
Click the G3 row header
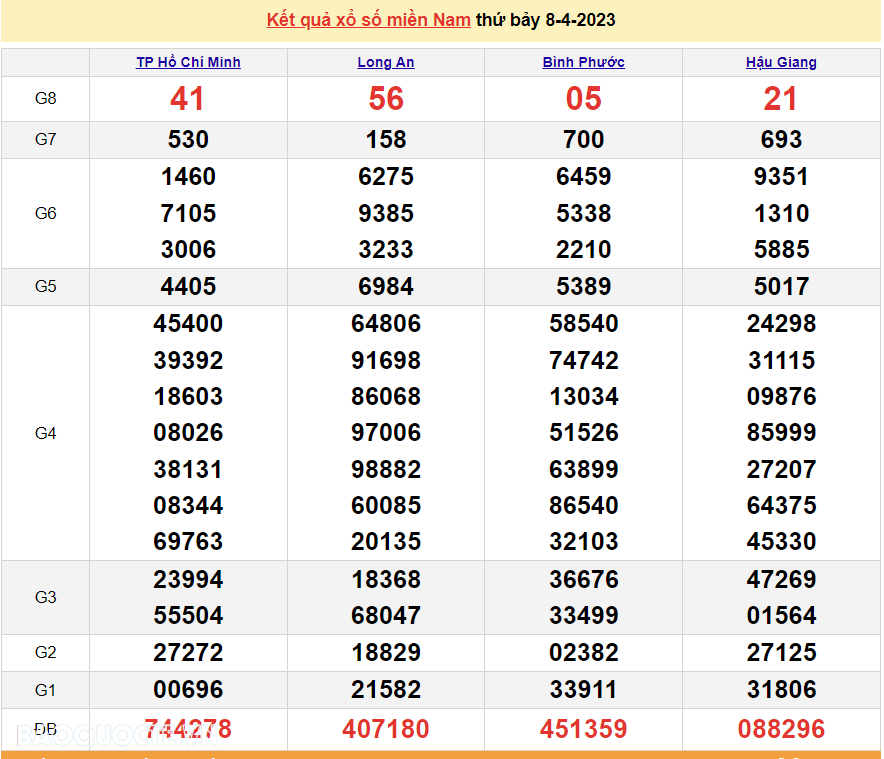click(x=45, y=598)
